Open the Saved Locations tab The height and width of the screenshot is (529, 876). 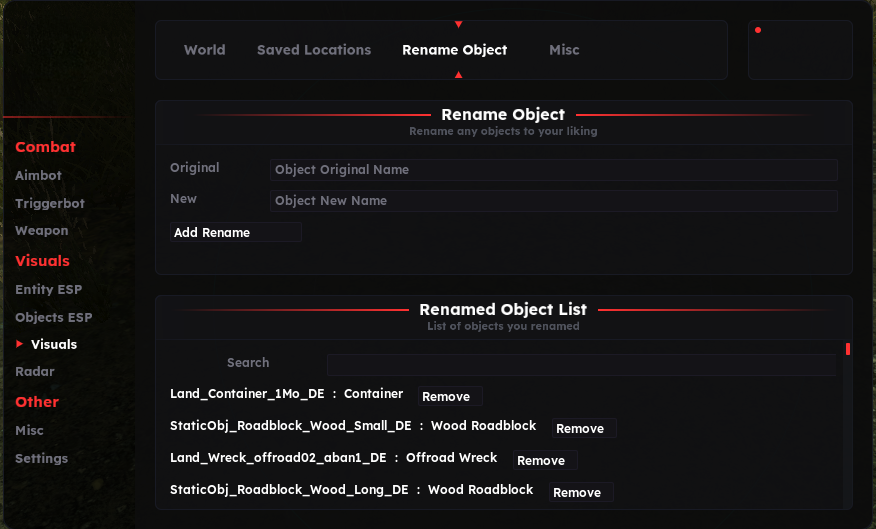coord(314,50)
